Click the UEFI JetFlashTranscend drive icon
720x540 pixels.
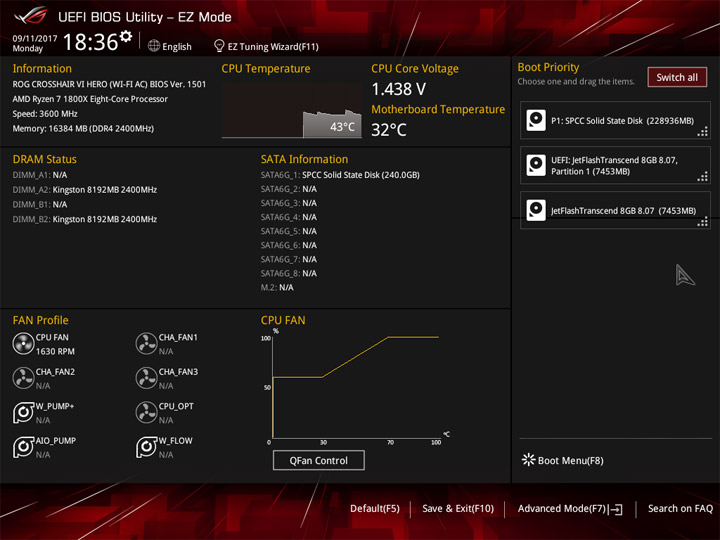(536, 165)
